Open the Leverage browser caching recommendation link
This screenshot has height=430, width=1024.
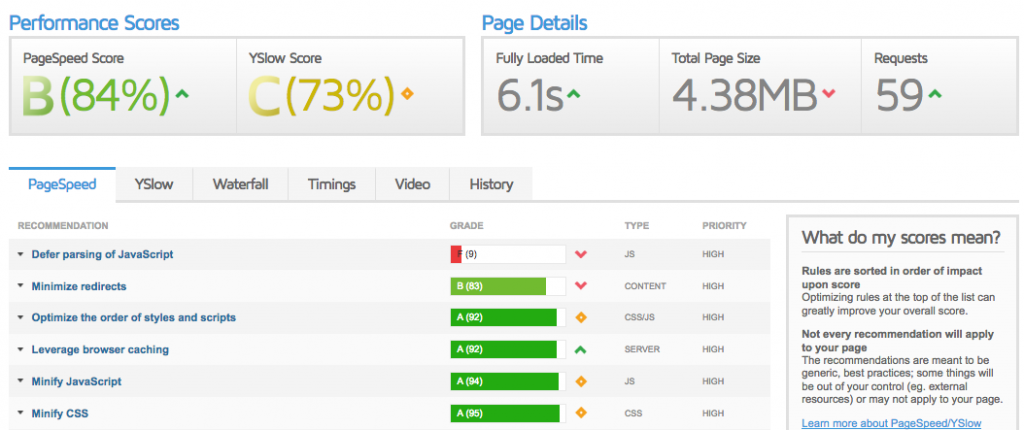coord(100,350)
